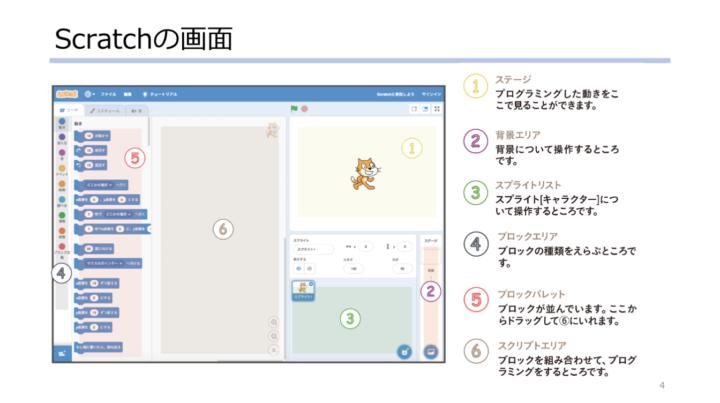This screenshot has height=403, width=720.
Task: Open the add extension button
Action: (62, 353)
